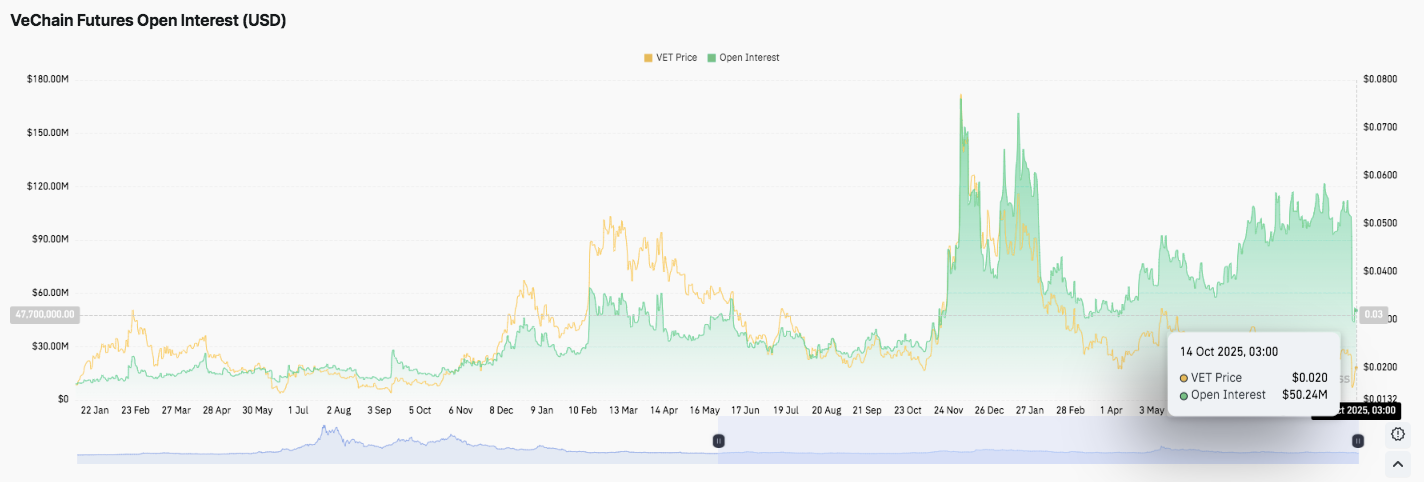Click the octagon alert icon beside the chart
Viewport: 1424px width, 482px height.
[1398, 434]
